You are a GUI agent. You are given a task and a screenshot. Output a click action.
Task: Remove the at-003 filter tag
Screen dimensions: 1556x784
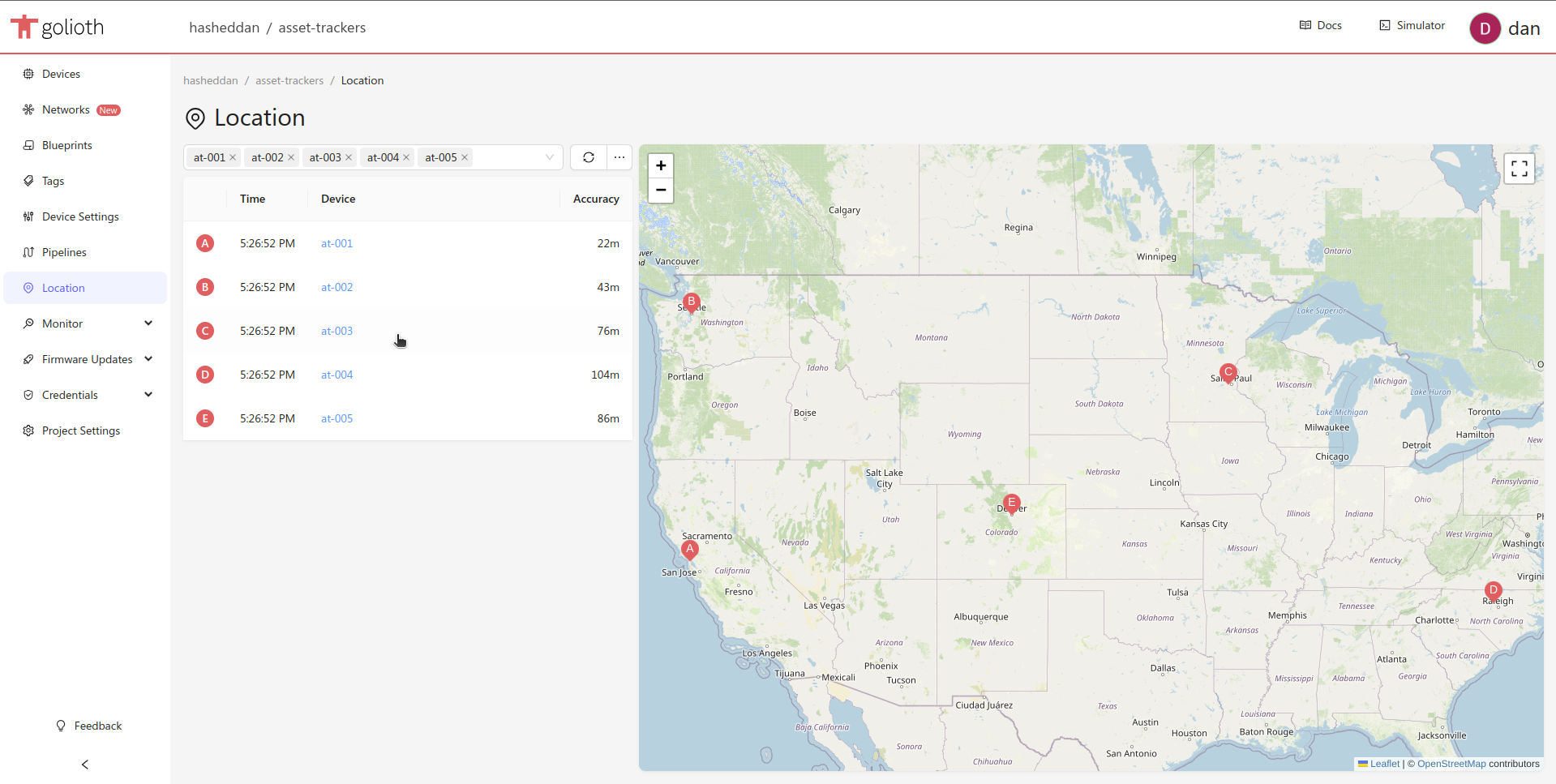tap(349, 157)
